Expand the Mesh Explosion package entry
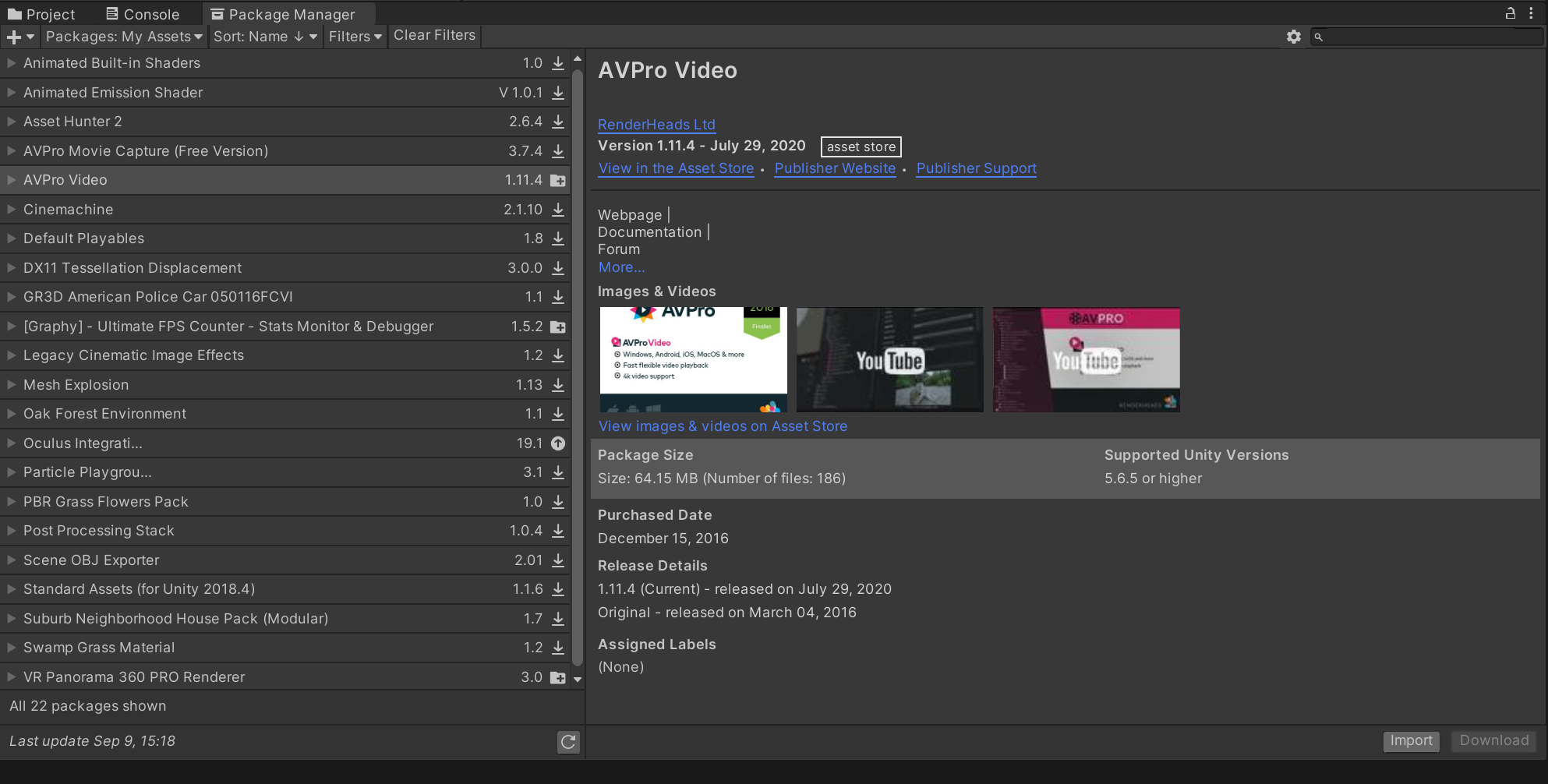Image resolution: width=1548 pixels, height=784 pixels. [x=12, y=385]
